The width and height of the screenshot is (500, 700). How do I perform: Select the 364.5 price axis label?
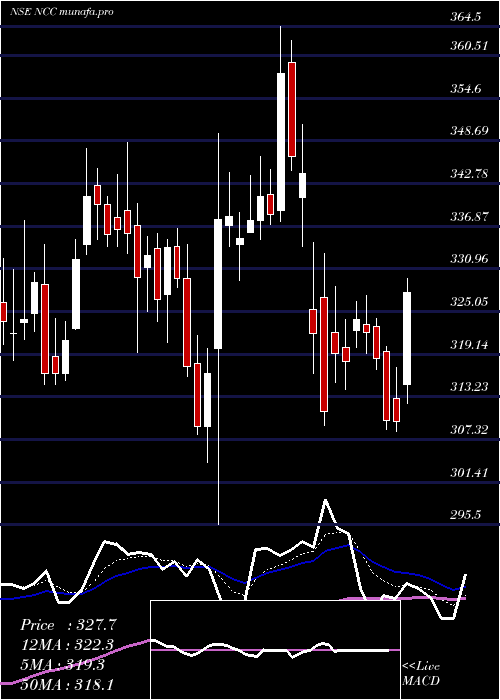tap(465, 17)
